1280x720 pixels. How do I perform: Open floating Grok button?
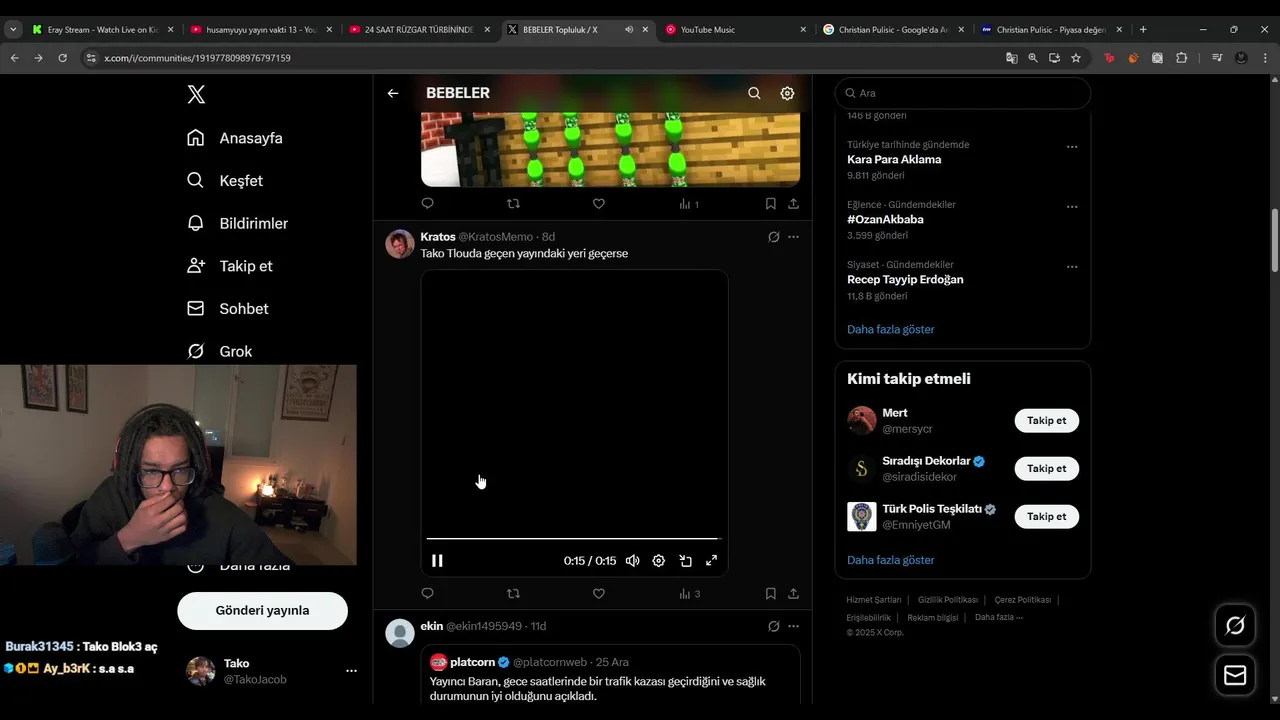click(1235, 626)
